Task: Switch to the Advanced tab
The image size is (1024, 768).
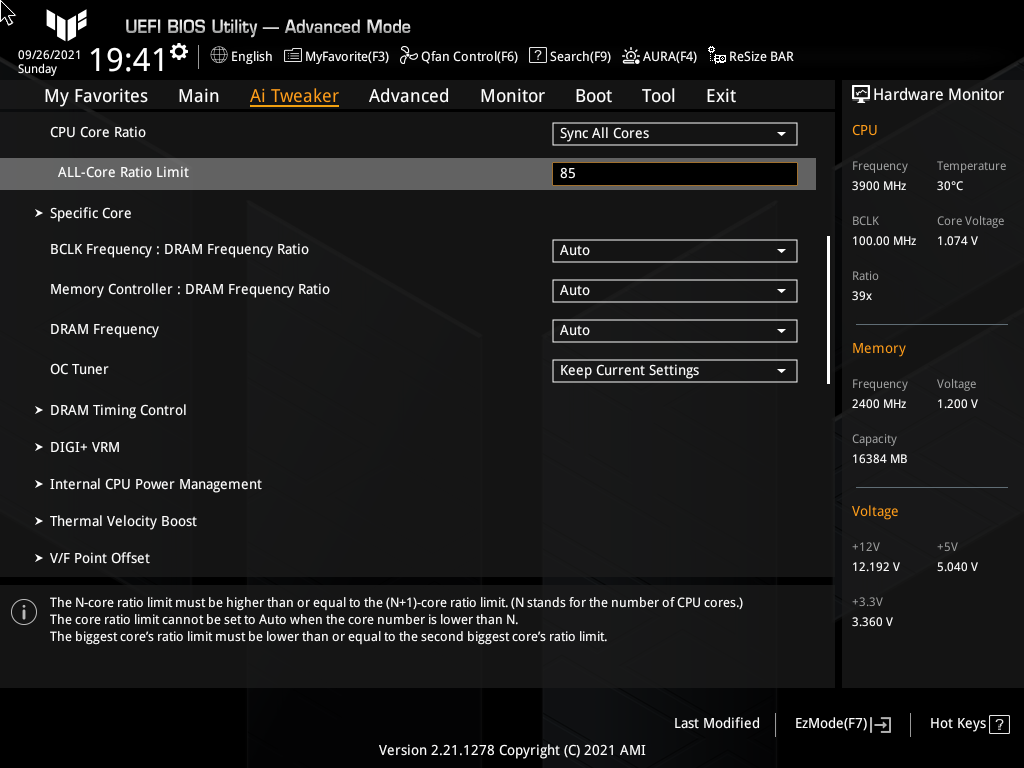Action: (x=409, y=95)
